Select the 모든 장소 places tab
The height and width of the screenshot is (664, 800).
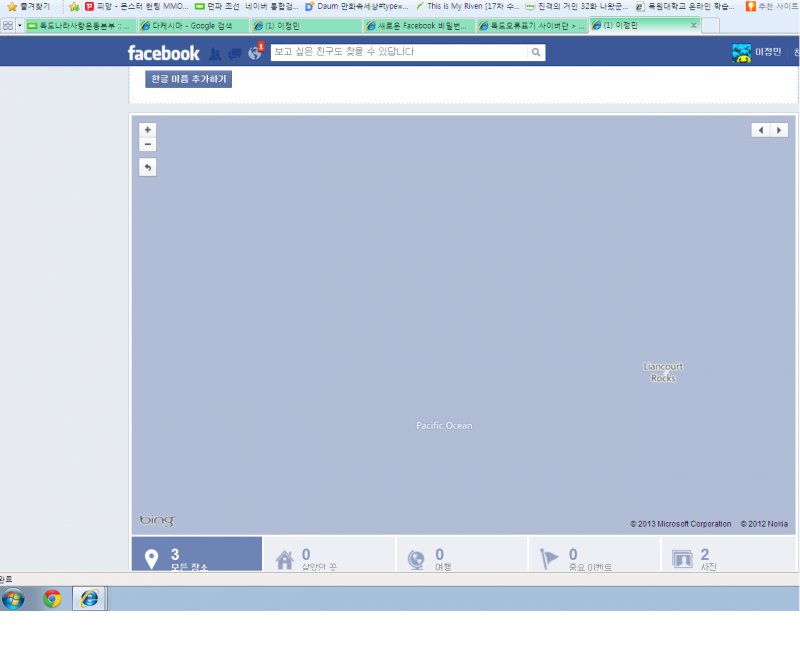click(x=197, y=558)
